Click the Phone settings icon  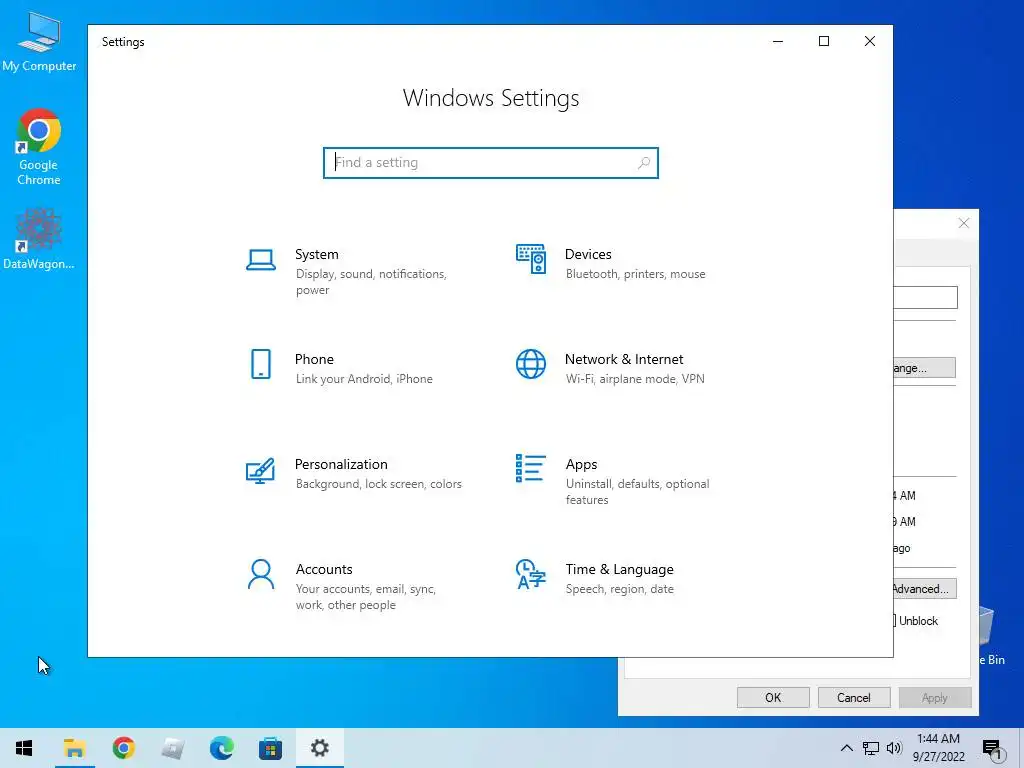click(261, 364)
